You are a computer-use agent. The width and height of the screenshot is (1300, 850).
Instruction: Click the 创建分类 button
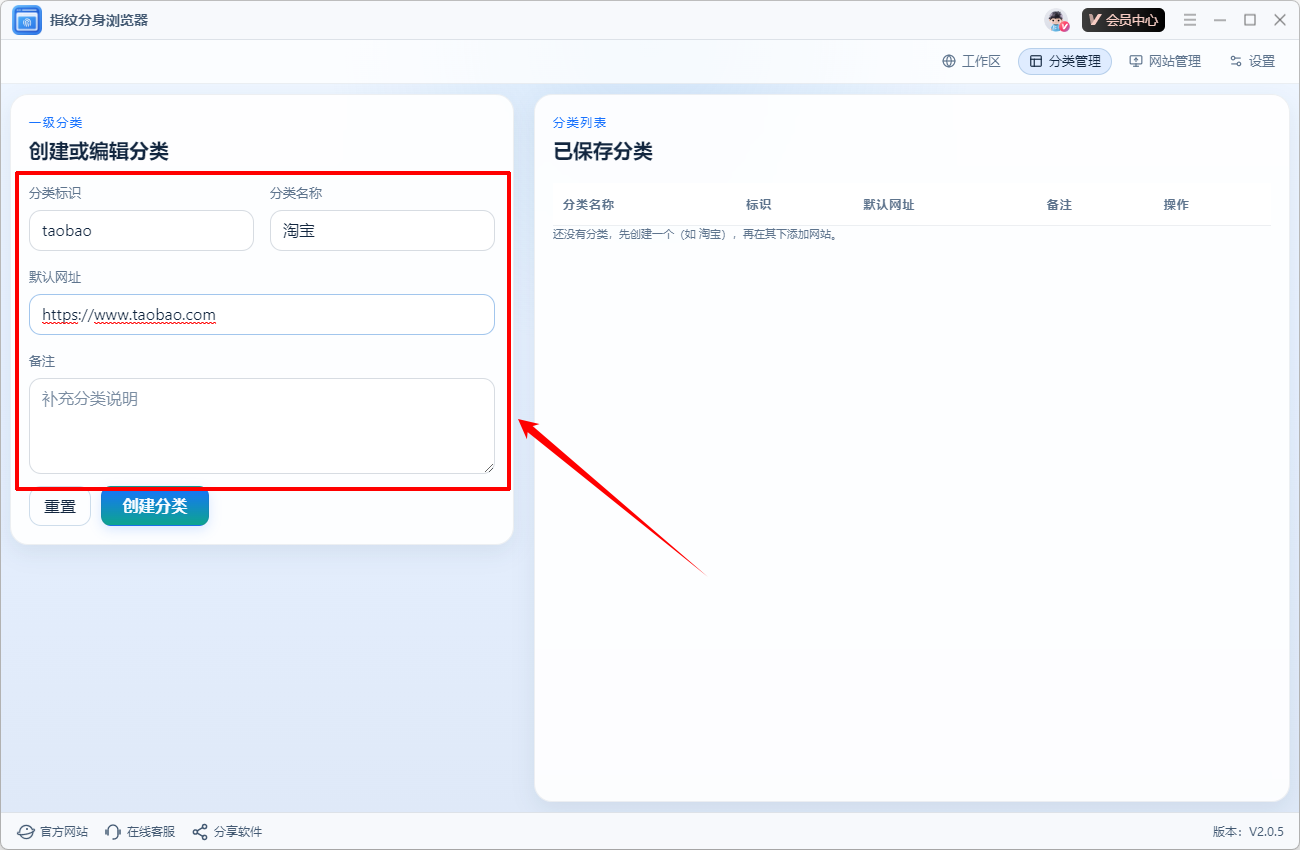click(x=155, y=506)
